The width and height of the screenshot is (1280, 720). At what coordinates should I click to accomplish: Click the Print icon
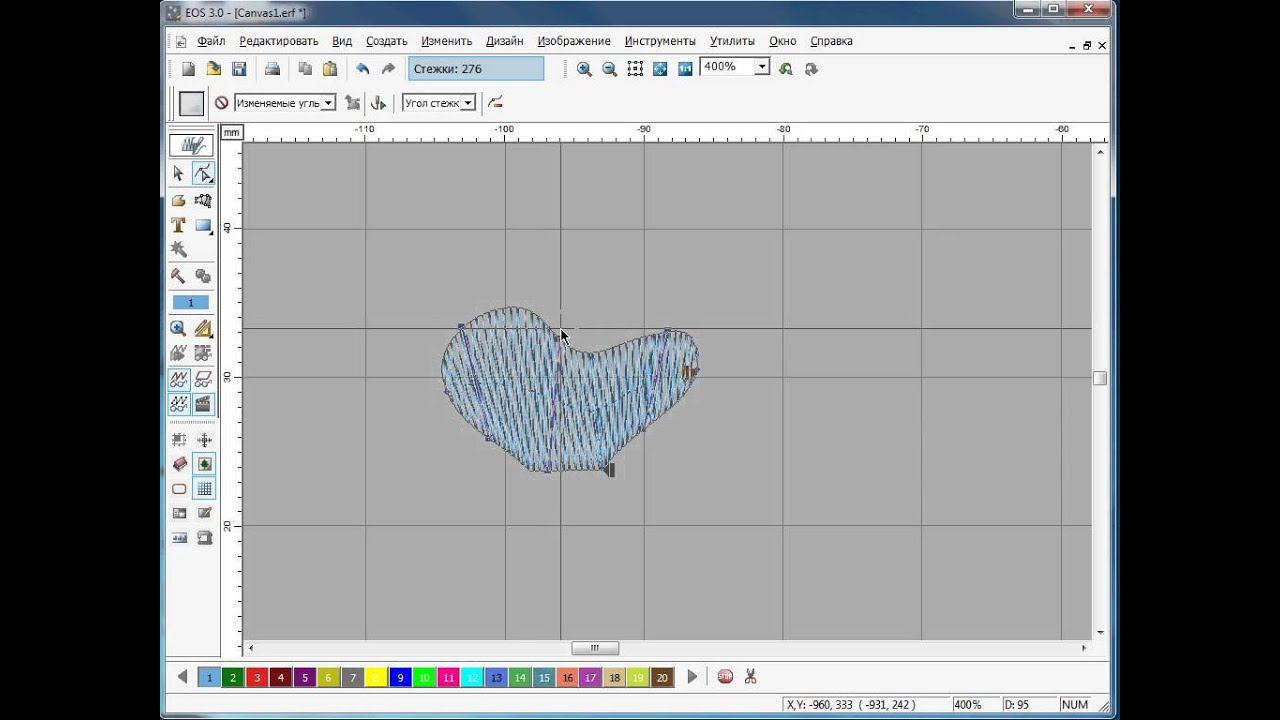[x=272, y=69]
